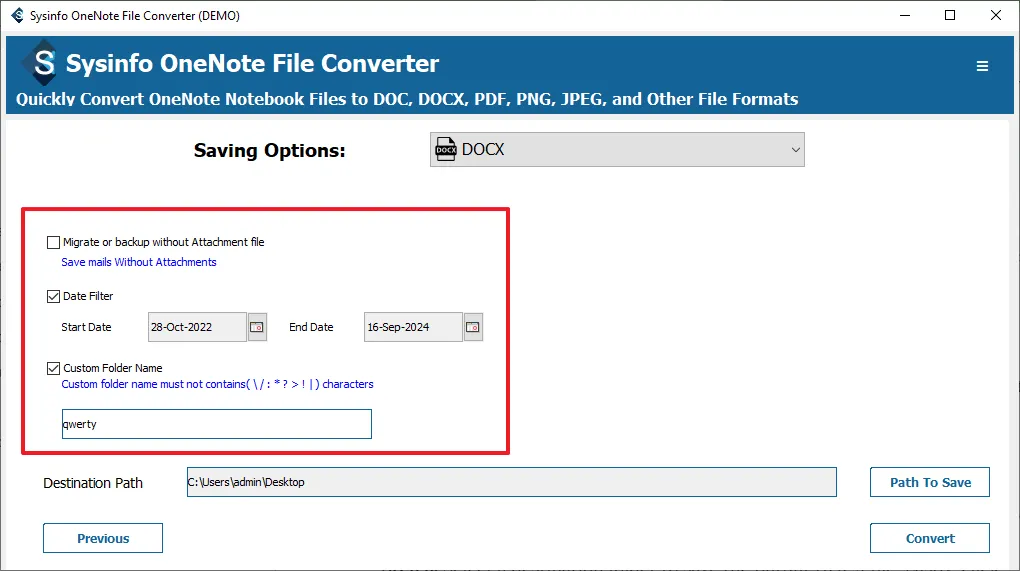Viewport: 1020px width, 571px height.
Task: Enable Migrate without Attachment file checkbox
Action: pyautogui.click(x=53, y=243)
